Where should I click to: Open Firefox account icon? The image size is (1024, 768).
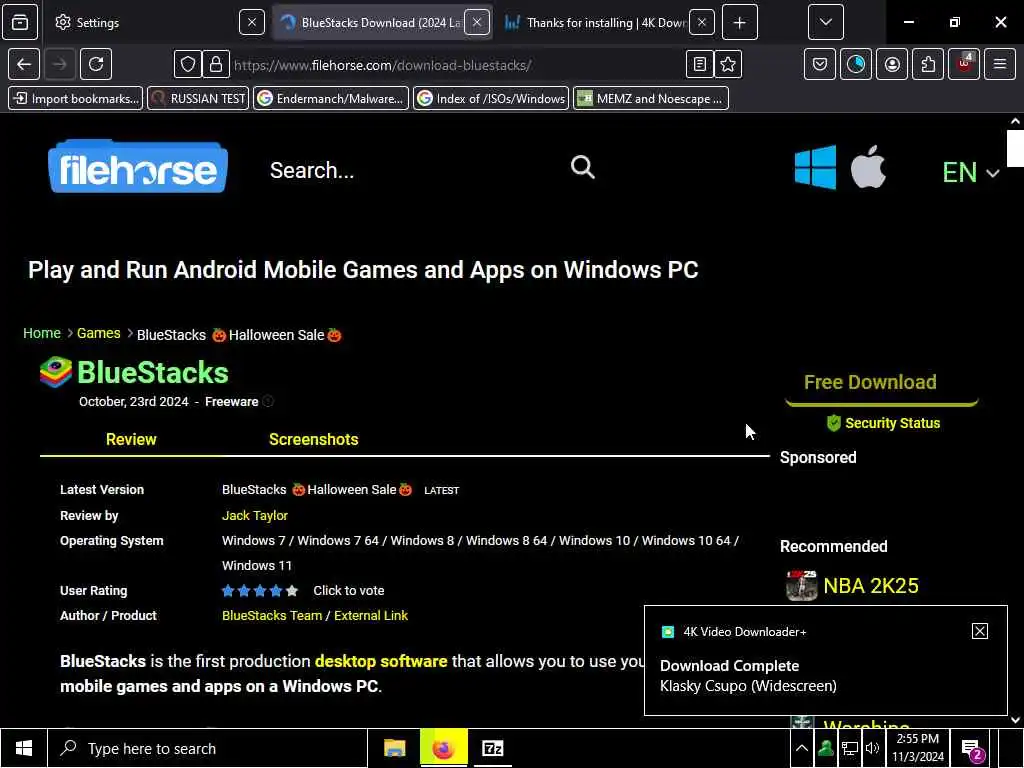point(892,64)
